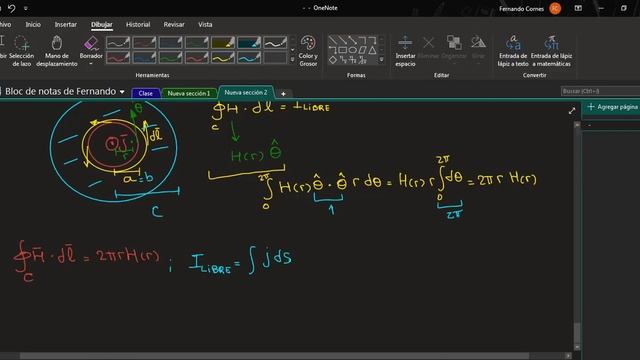Add a new section with plus tab
Image resolution: width=640 pixels, height=360 pixels.
point(283,93)
